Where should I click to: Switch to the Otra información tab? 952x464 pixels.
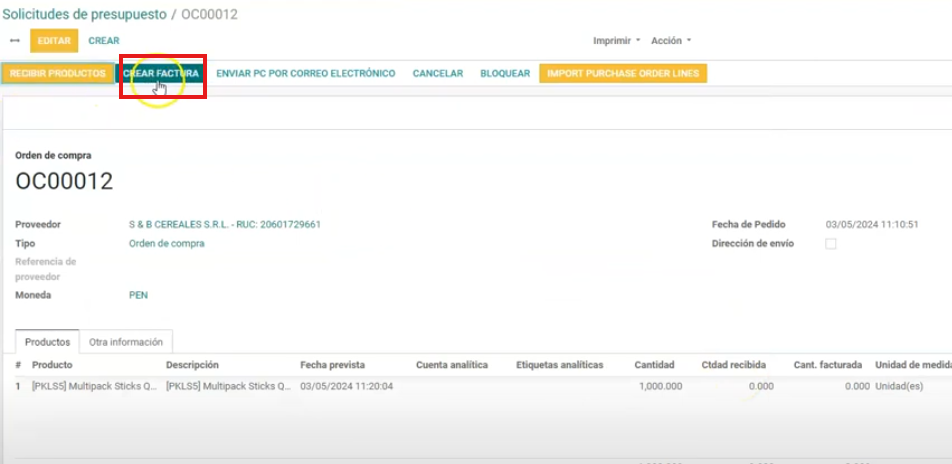coord(126,342)
